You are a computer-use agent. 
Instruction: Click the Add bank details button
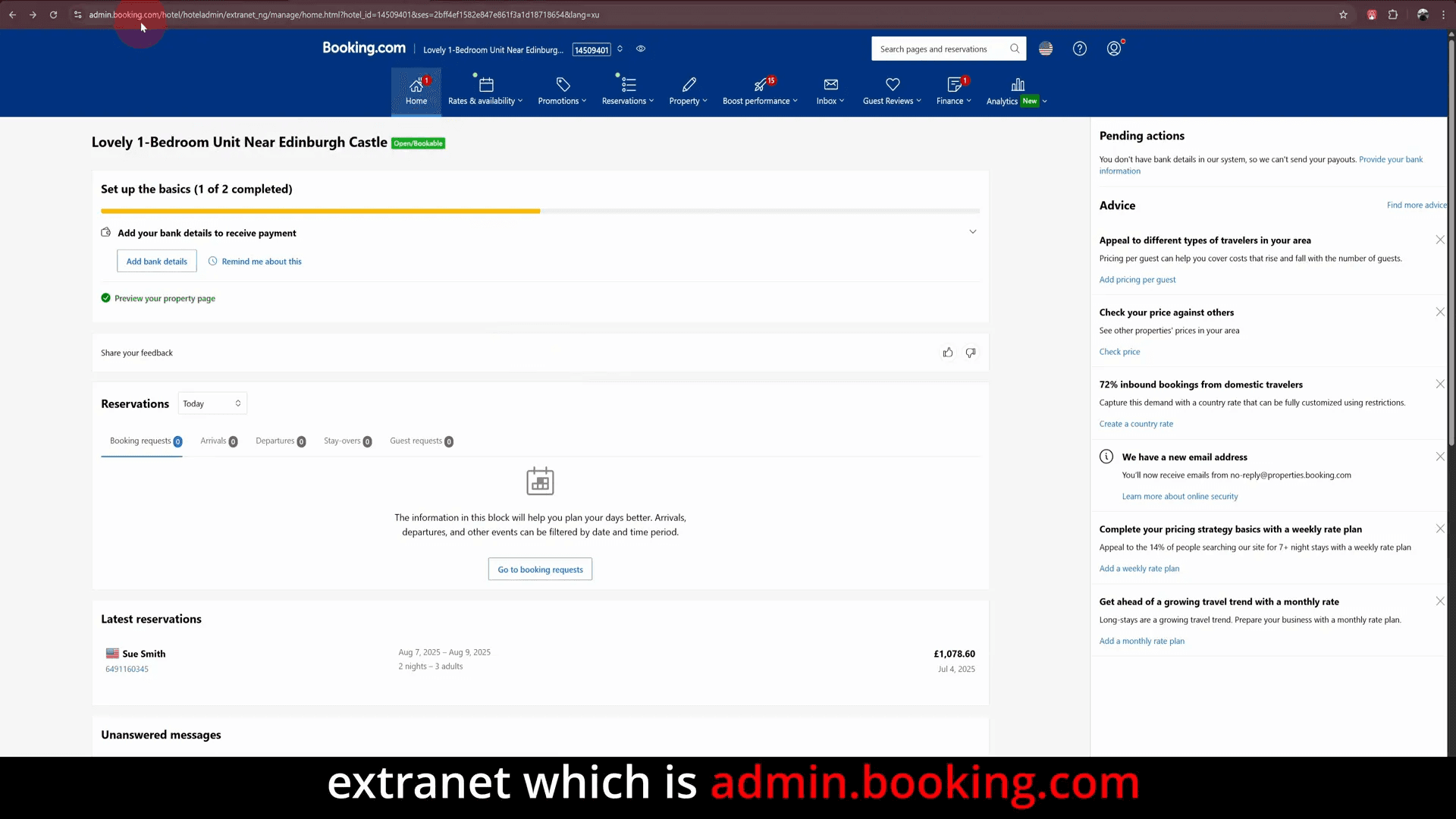(156, 261)
